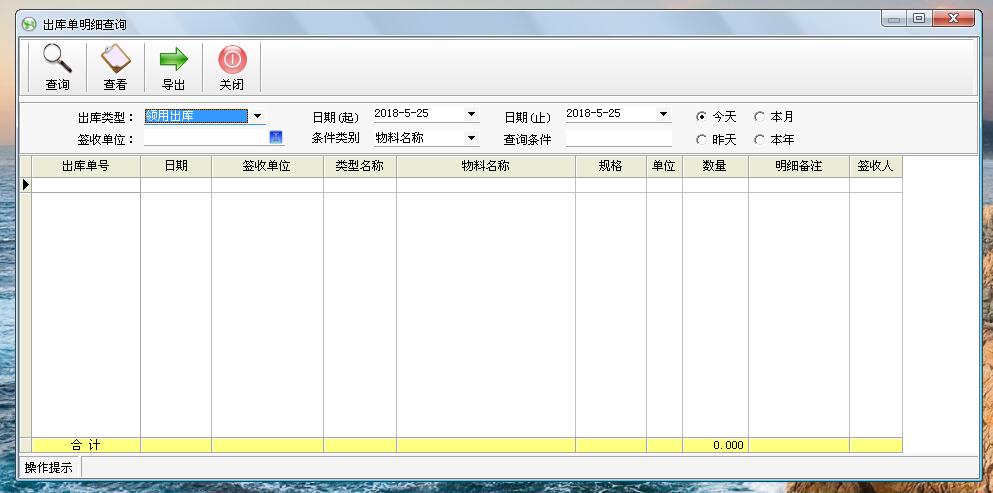The height and width of the screenshot is (493, 993).
Task: Click the 物料名称 column header
Action: 485,166
